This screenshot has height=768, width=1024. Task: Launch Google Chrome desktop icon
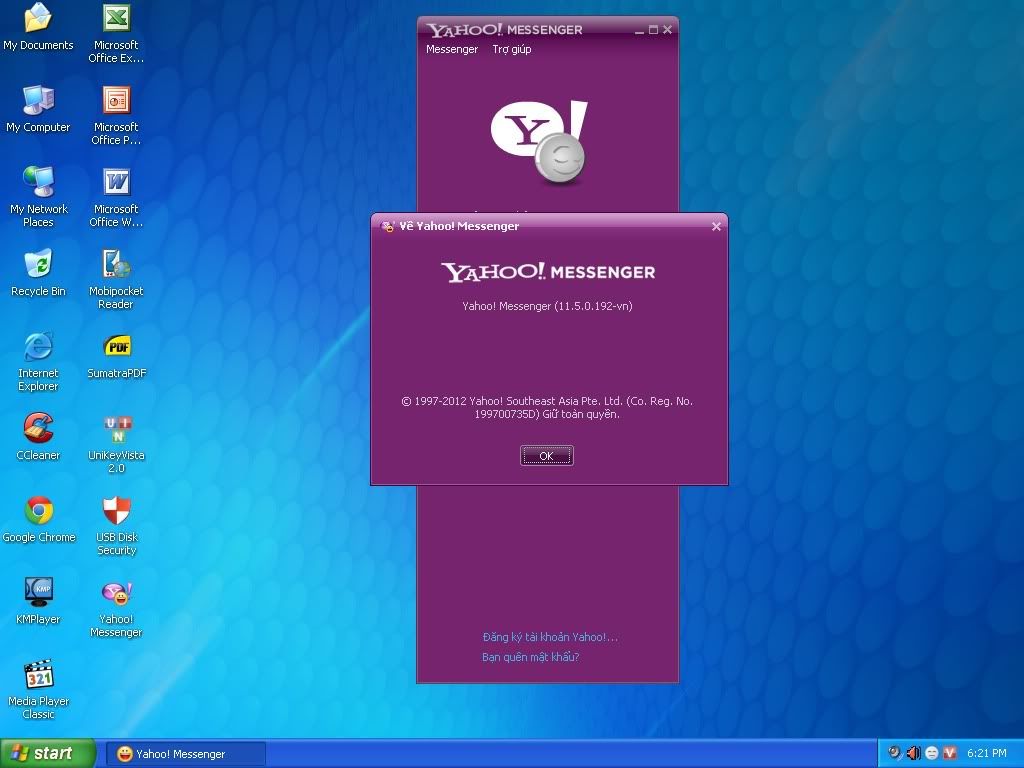(39, 519)
